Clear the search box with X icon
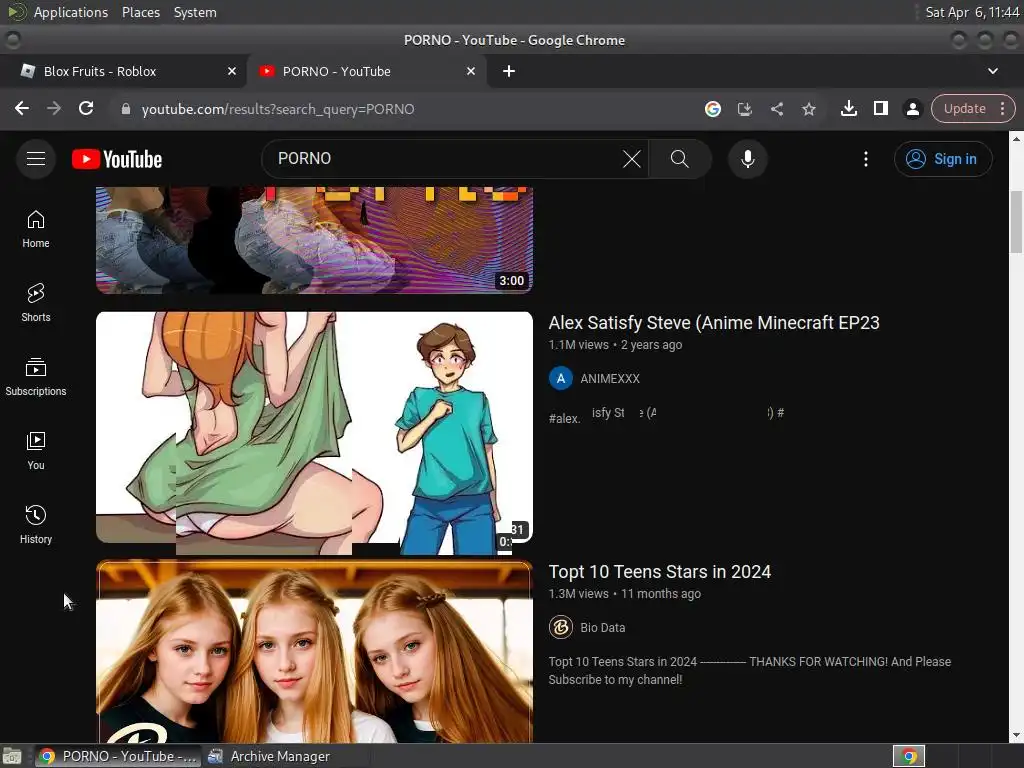 coord(631,159)
